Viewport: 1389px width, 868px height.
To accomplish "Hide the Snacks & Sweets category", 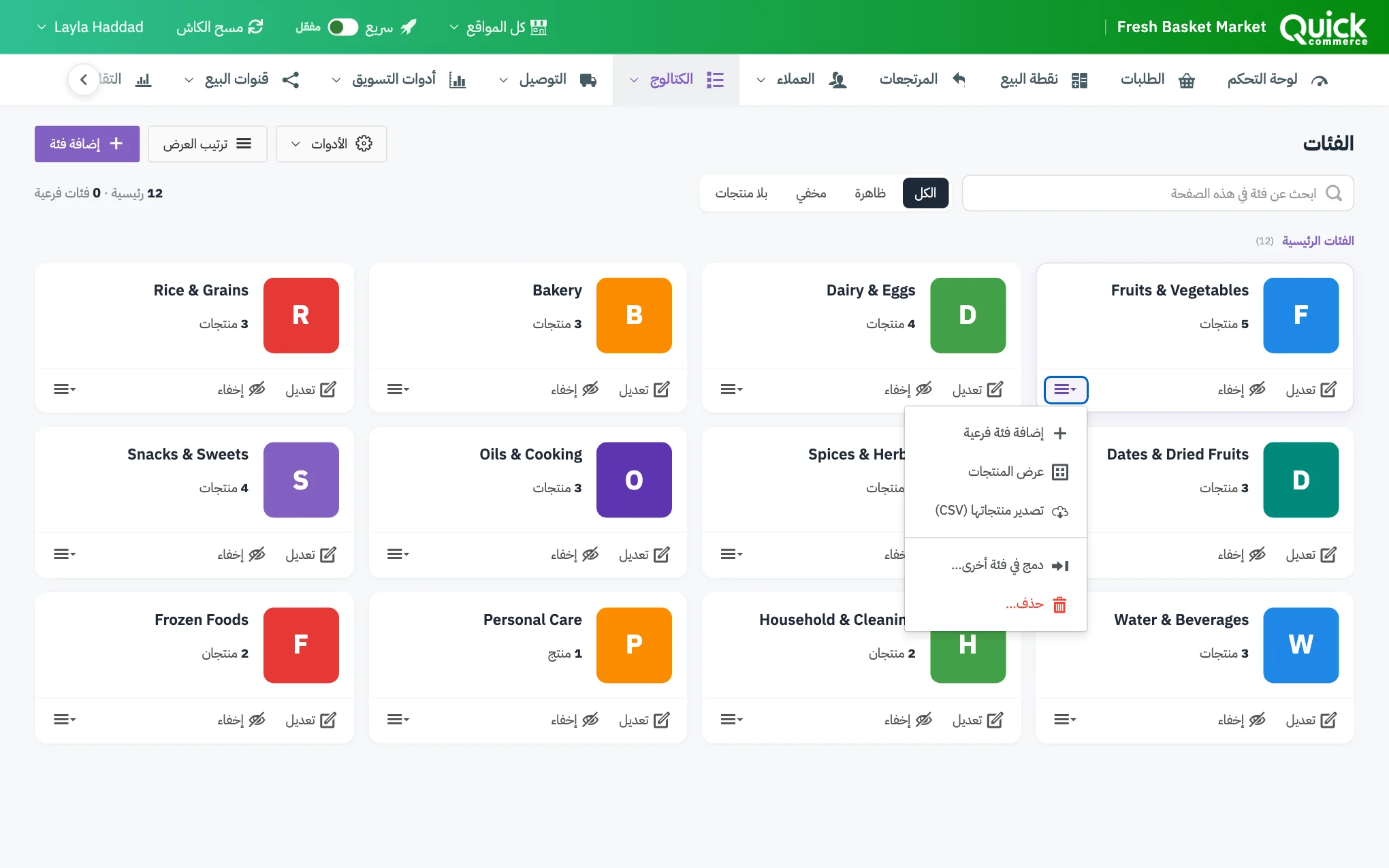I will 241,555.
